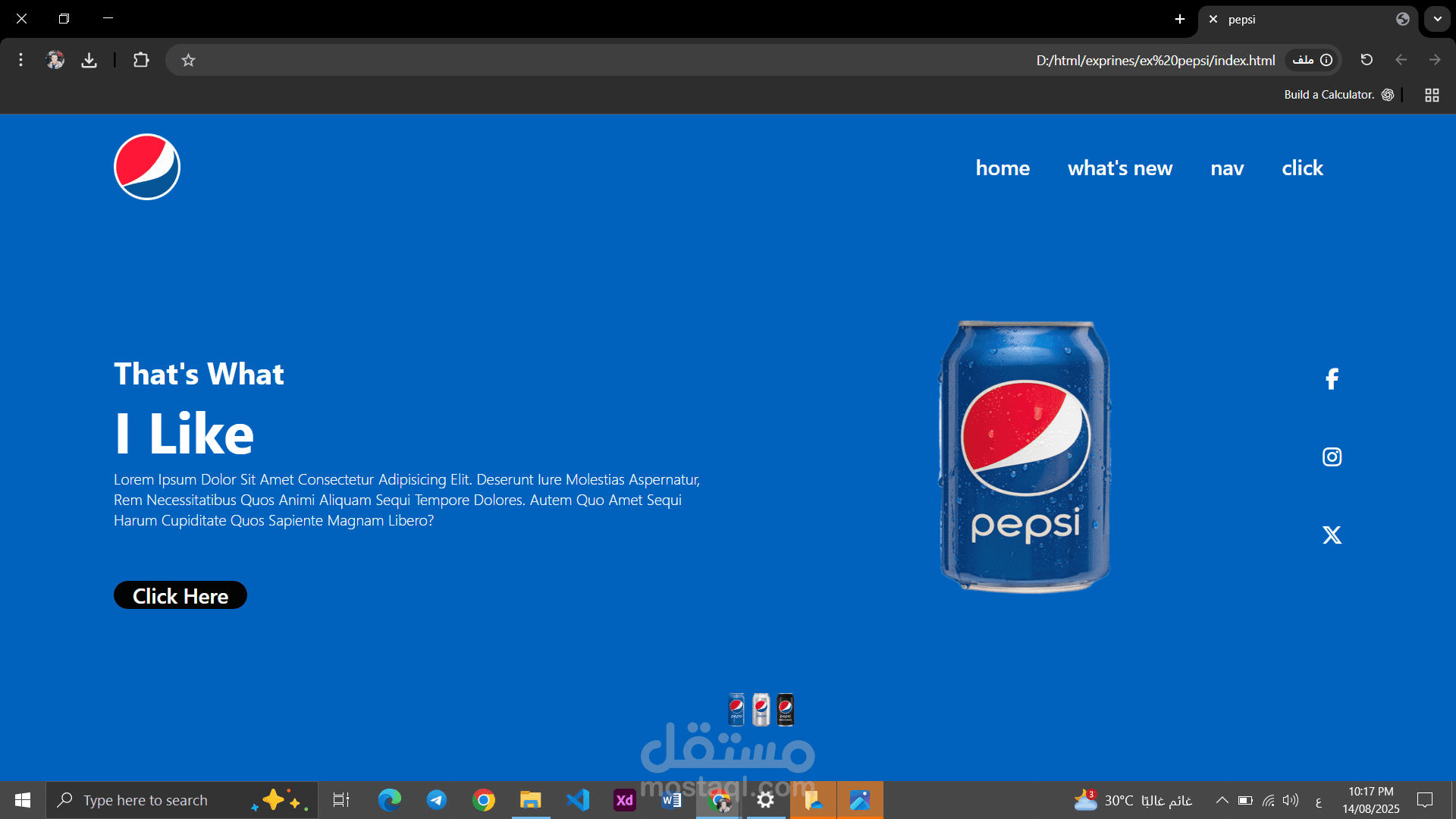Expand the tab search dropdown arrow
The height and width of the screenshot is (819, 1456).
[1437, 19]
